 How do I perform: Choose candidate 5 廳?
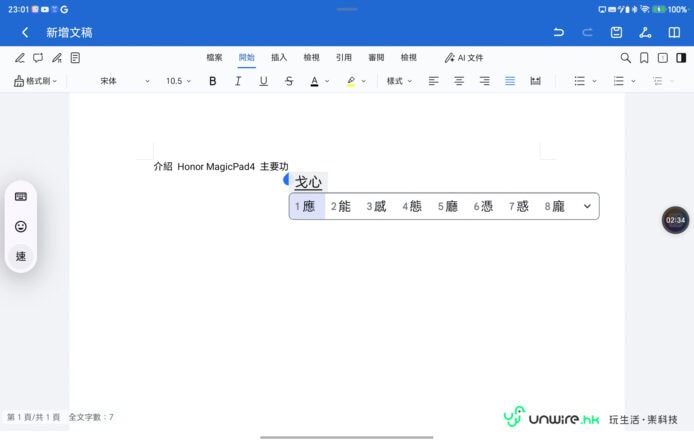point(447,206)
